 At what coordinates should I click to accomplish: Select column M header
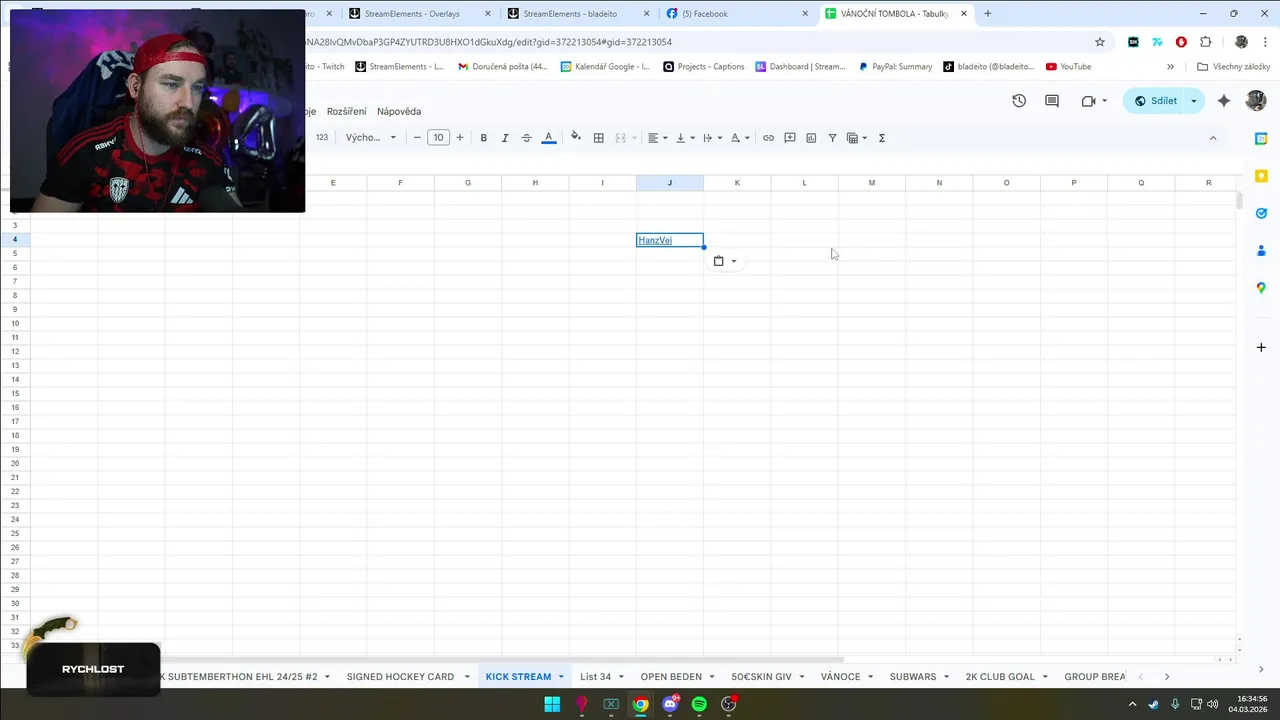tap(872, 183)
